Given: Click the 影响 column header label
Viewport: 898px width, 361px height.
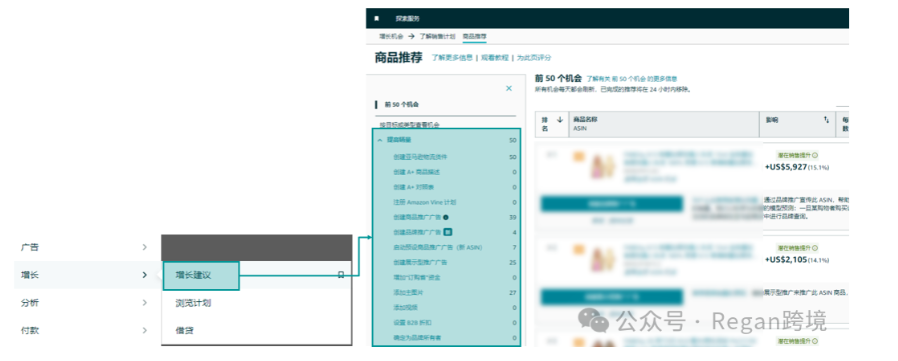Looking at the screenshot, I should click(771, 120).
